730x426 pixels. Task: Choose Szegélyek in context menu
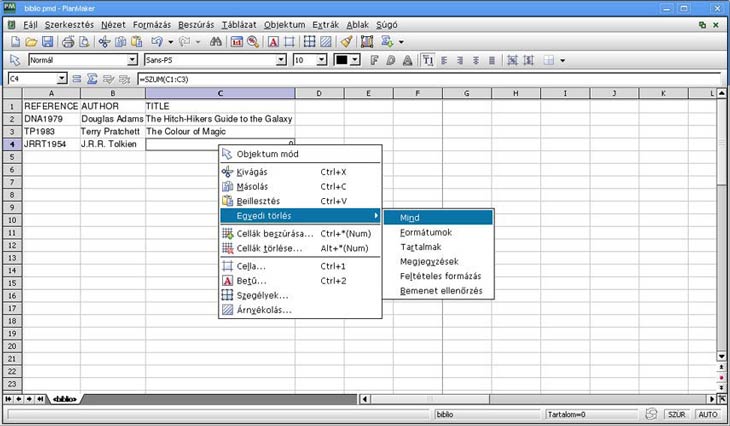click(x=300, y=295)
